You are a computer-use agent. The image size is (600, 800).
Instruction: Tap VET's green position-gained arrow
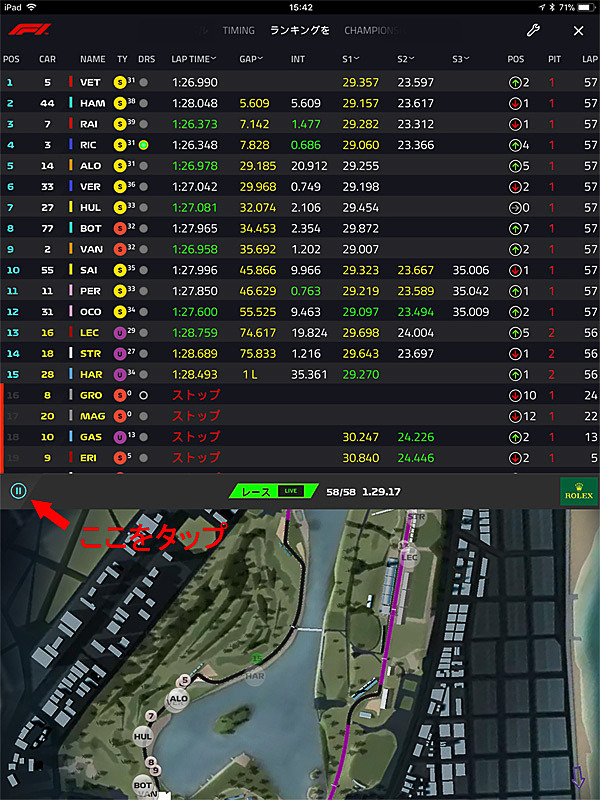(515, 83)
